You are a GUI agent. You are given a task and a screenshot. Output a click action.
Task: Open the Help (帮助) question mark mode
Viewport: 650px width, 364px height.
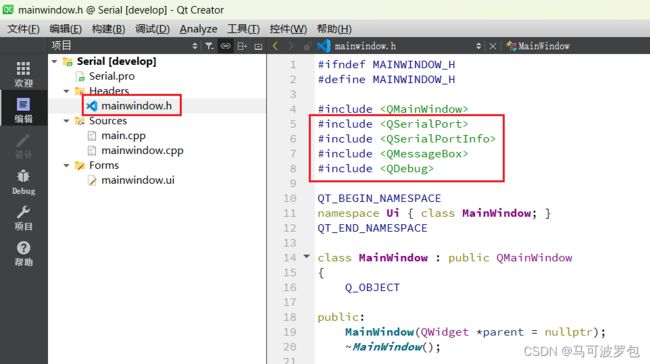[23, 253]
